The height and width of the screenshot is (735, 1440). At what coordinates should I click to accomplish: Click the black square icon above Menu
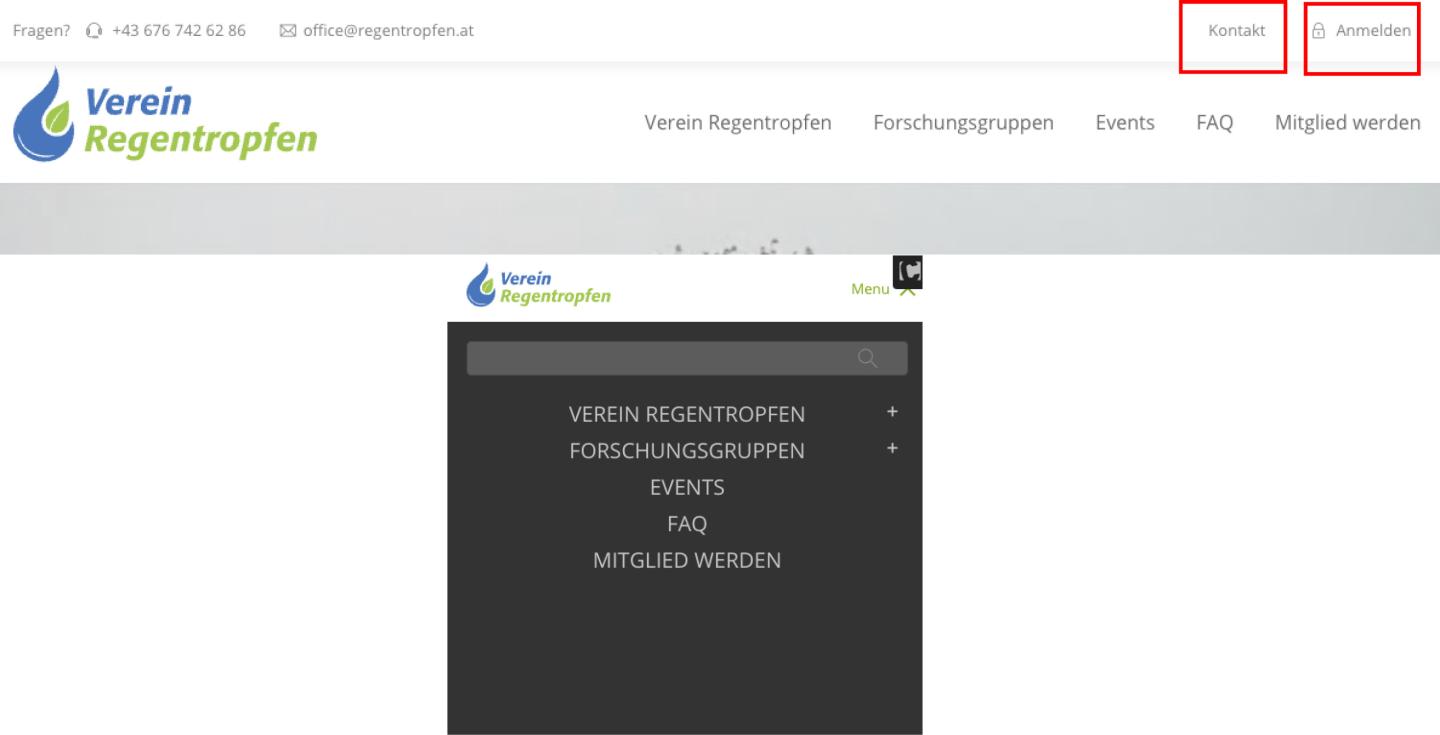pyautogui.click(x=908, y=270)
